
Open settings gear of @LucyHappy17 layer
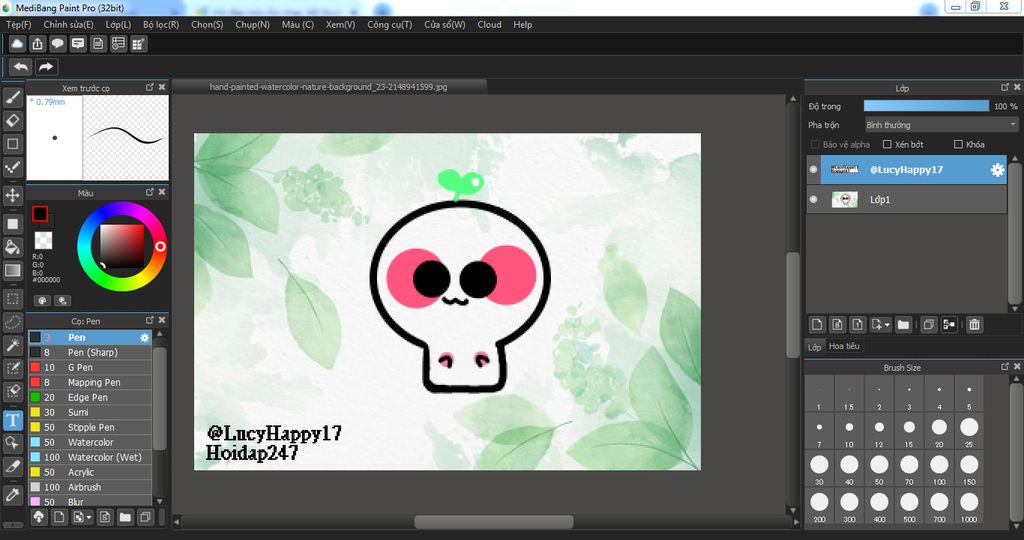click(x=997, y=170)
